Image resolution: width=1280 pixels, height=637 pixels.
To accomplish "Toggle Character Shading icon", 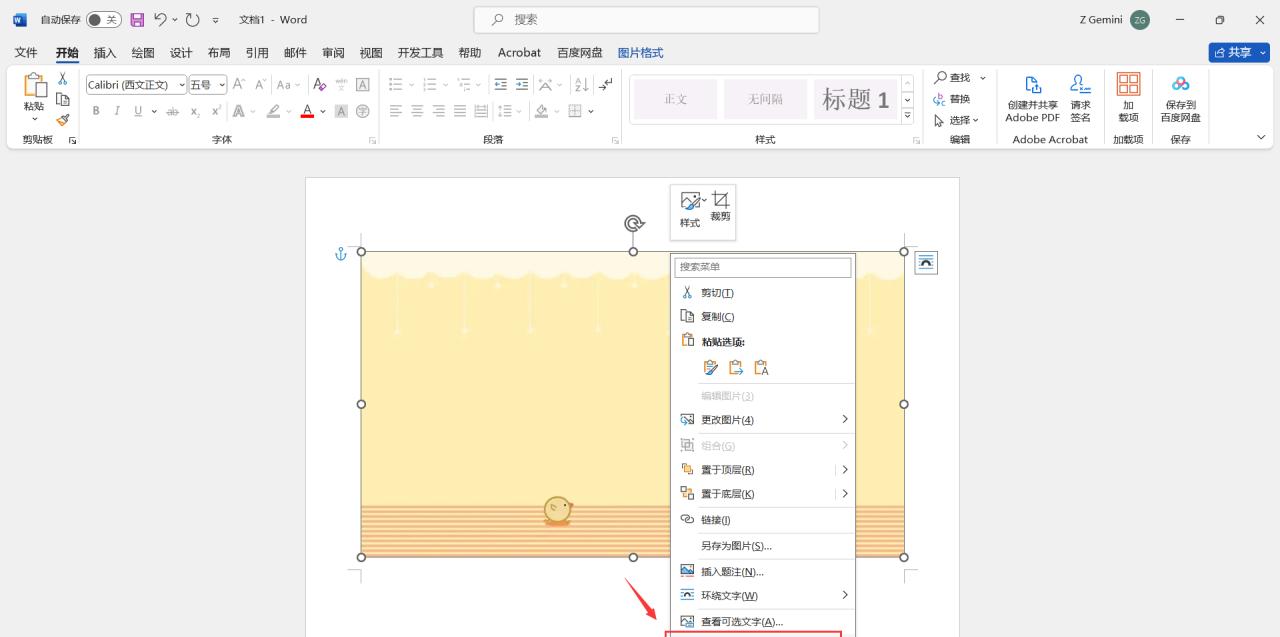I will point(341,111).
